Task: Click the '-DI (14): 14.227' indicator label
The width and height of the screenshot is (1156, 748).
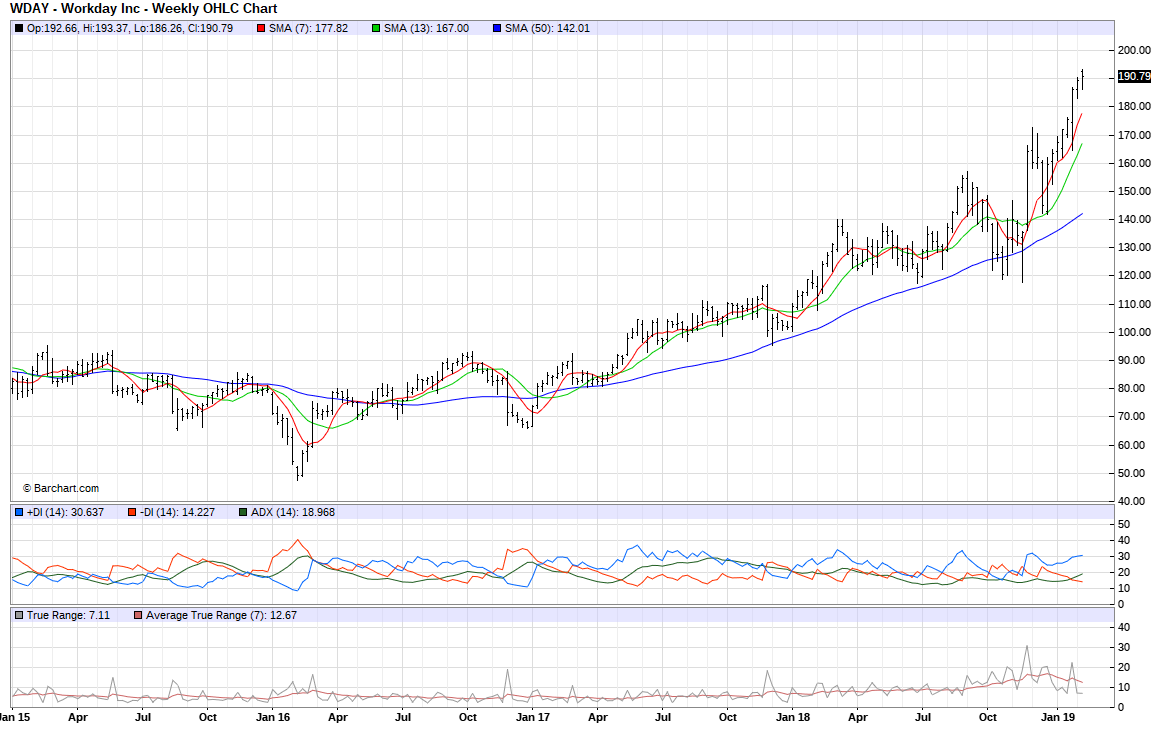Action: 178,512
